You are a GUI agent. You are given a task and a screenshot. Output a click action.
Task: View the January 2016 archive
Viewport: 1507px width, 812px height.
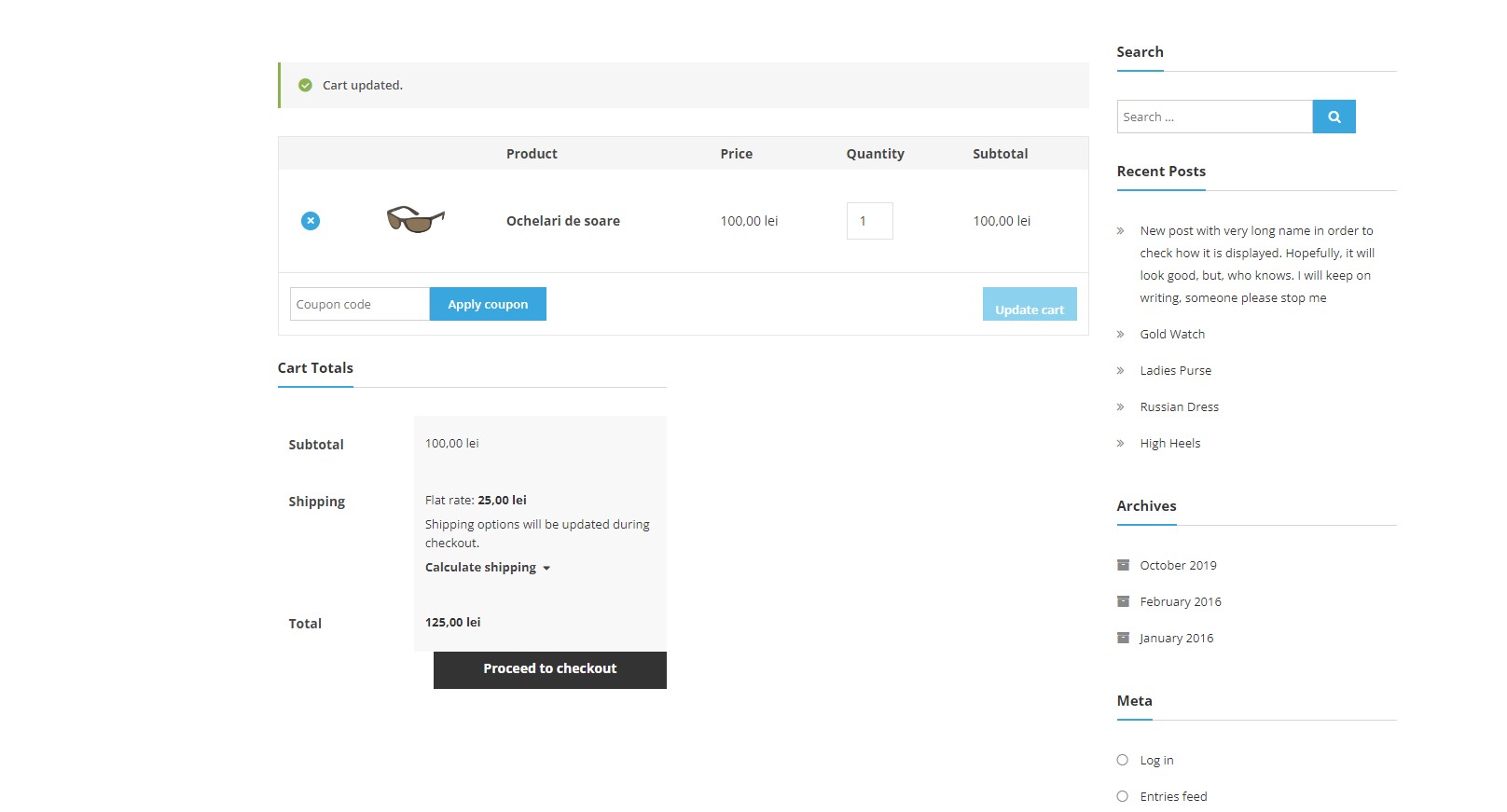(1177, 638)
